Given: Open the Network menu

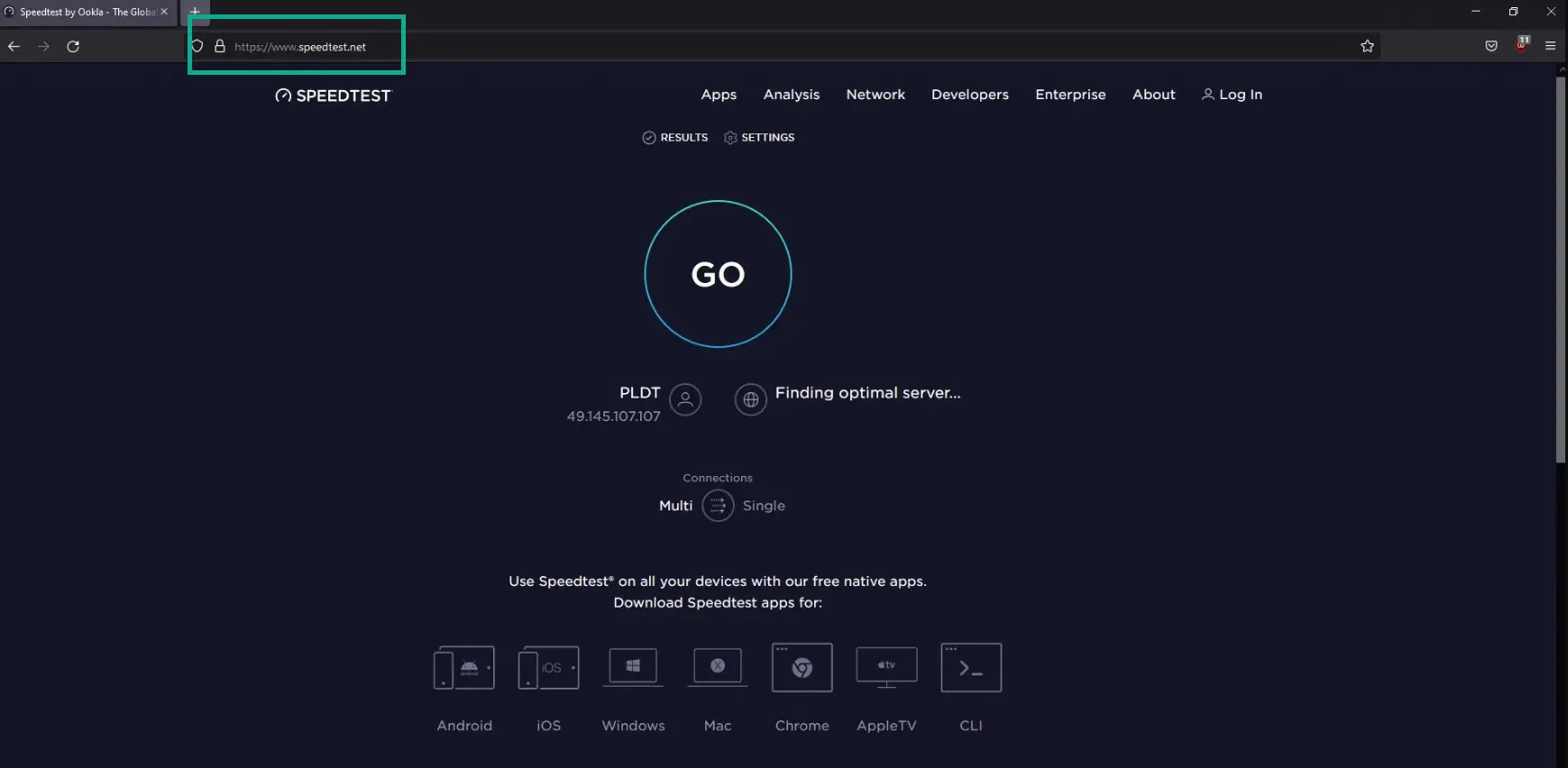Looking at the screenshot, I should [876, 95].
